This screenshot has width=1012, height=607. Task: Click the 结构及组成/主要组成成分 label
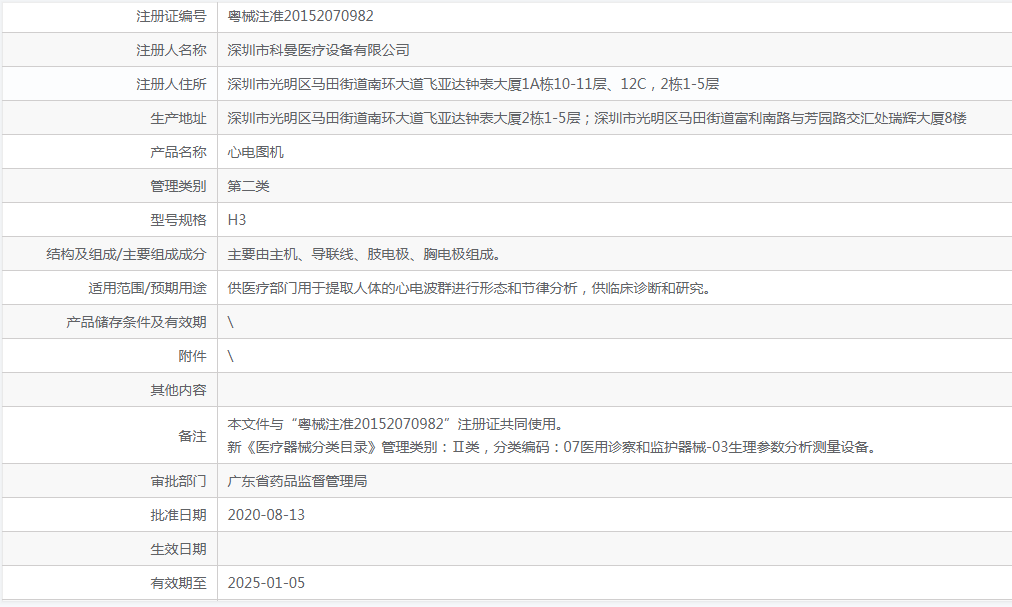pos(126,254)
